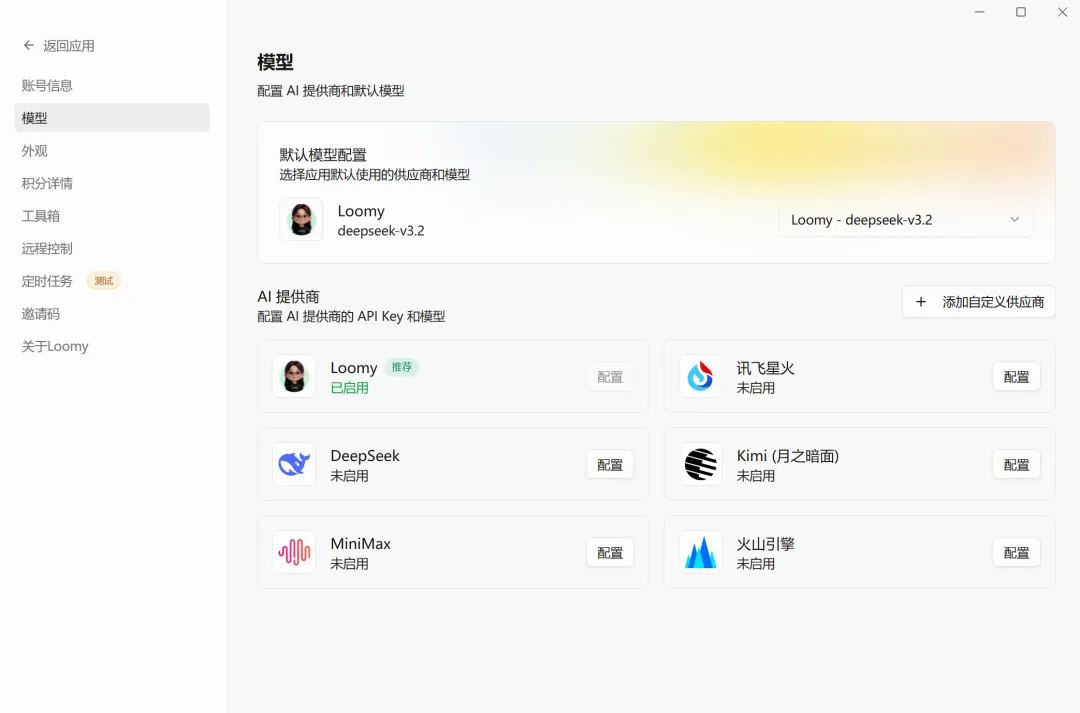The width and height of the screenshot is (1080, 713).
Task: Click the back arrow icon beside 返回应用
Action: pos(28,45)
